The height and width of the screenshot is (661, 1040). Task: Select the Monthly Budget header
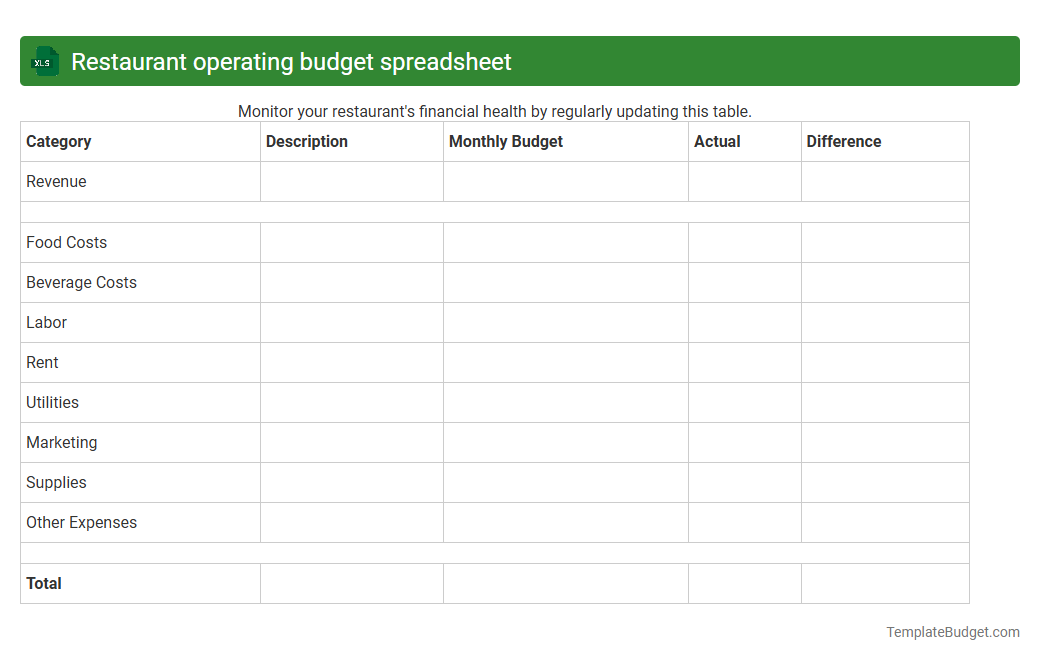coord(505,141)
